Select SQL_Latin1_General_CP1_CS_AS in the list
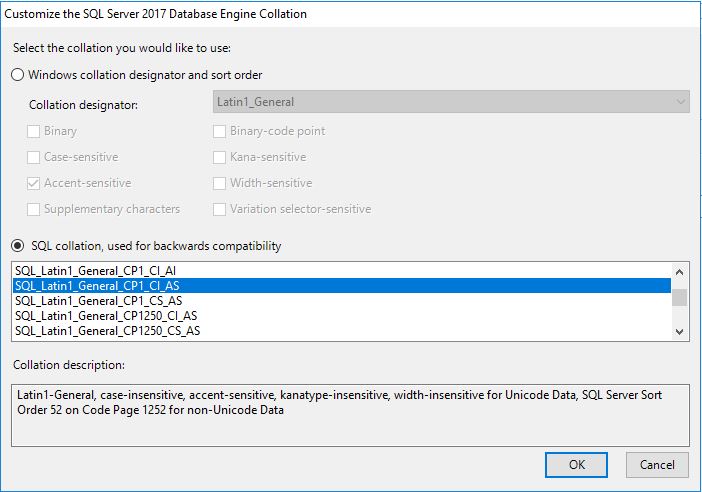 click(x=342, y=301)
